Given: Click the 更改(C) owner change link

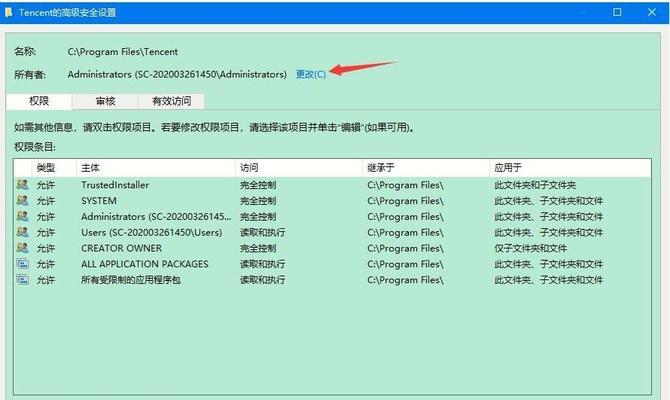Looking at the screenshot, I should (311, 74).
